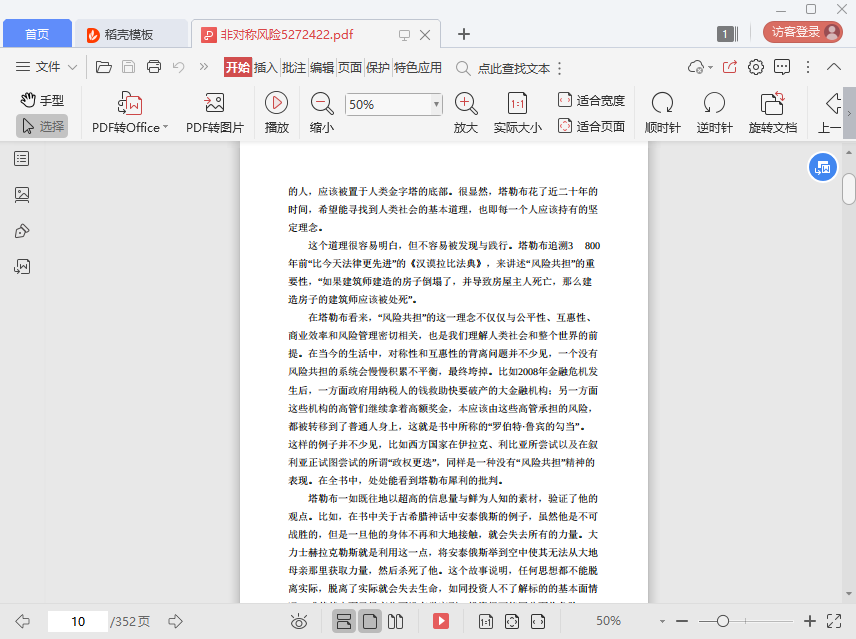Viewport: 856px width, 639px height.
Task: Open the PDF转Office dropdown arrow
Action: coord(165,127)
